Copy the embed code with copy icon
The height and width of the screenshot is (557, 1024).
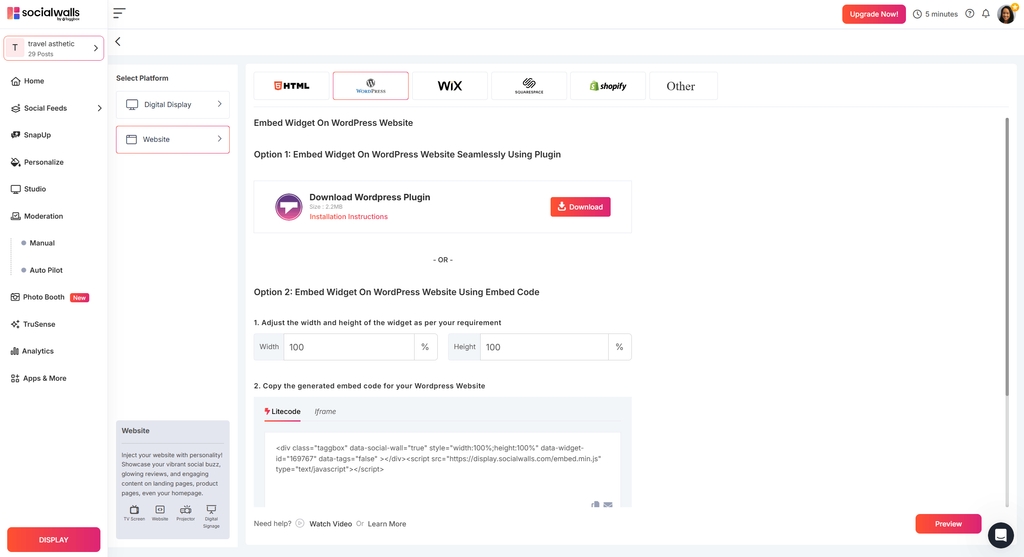point(596,504)
